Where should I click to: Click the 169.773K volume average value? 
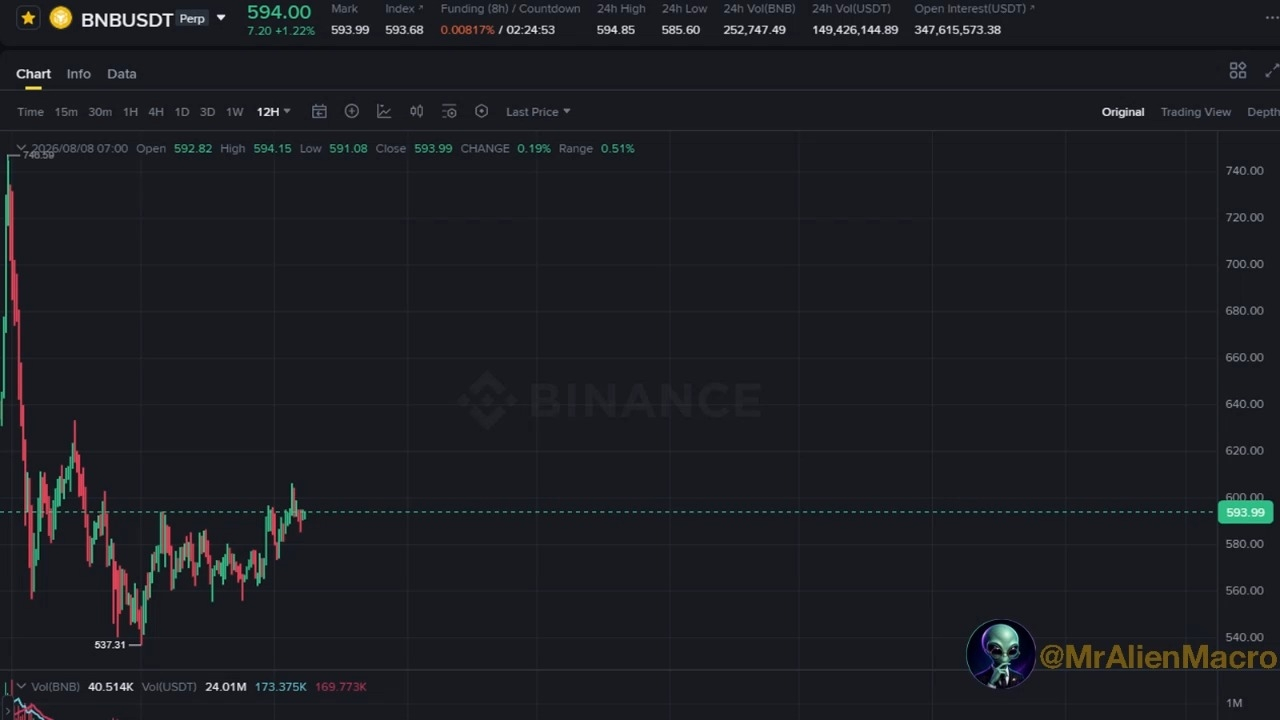coord(341,687)
